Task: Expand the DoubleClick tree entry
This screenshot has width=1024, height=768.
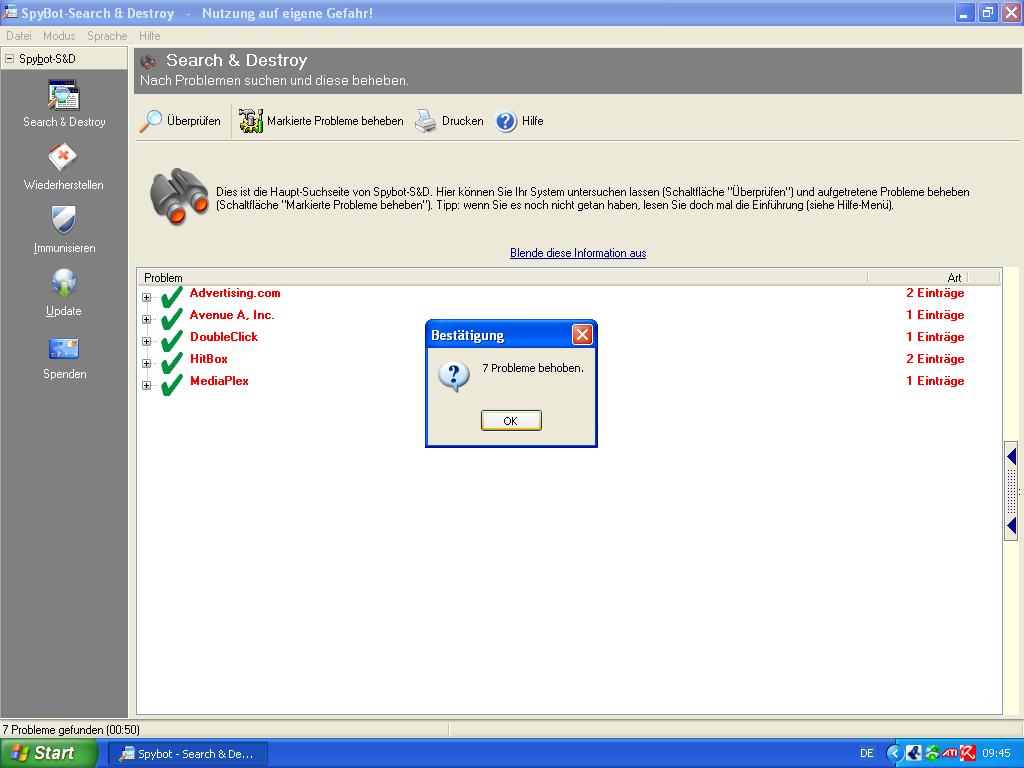Action: 146,342
